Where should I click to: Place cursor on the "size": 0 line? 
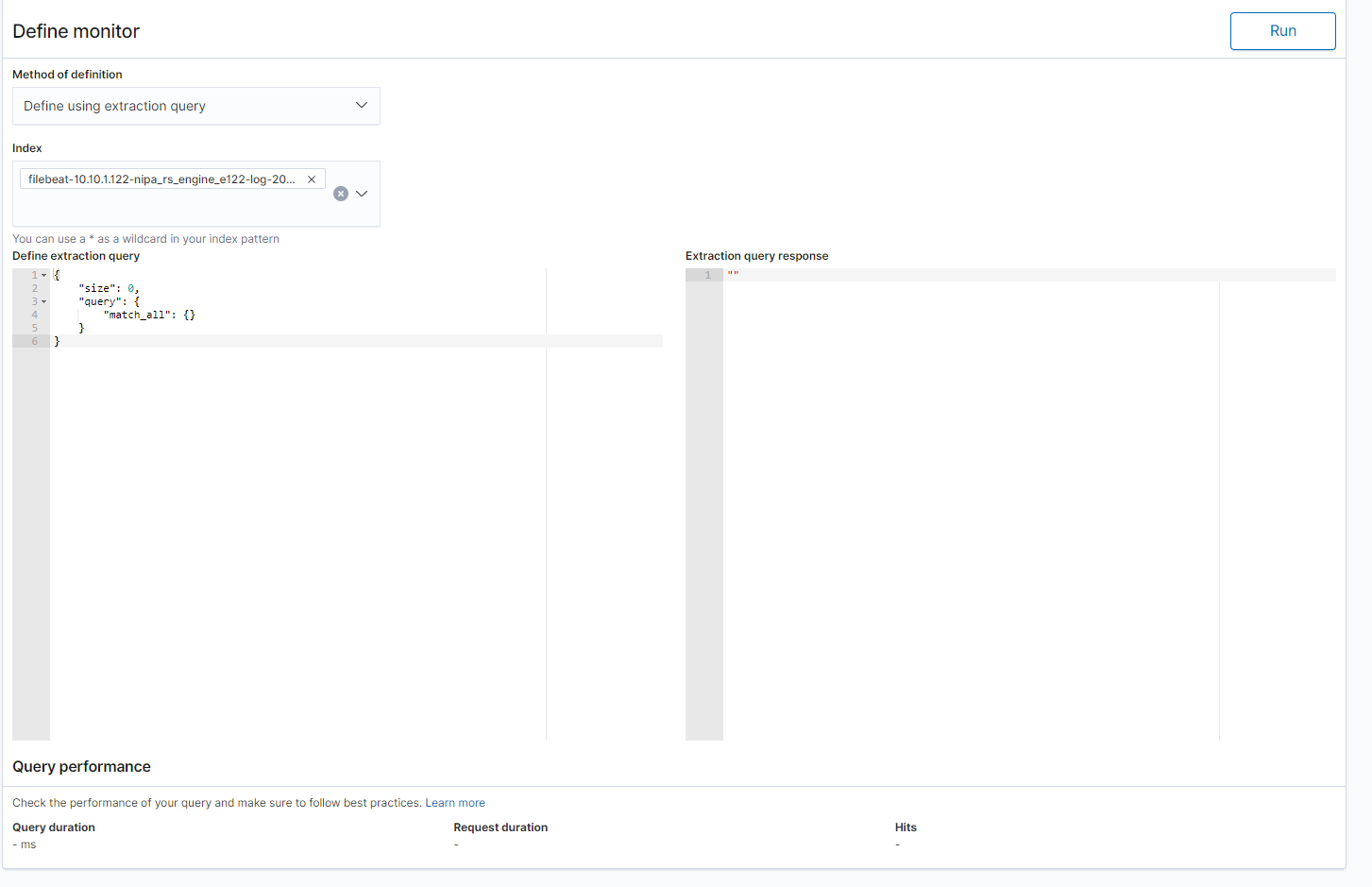(109, 288)
